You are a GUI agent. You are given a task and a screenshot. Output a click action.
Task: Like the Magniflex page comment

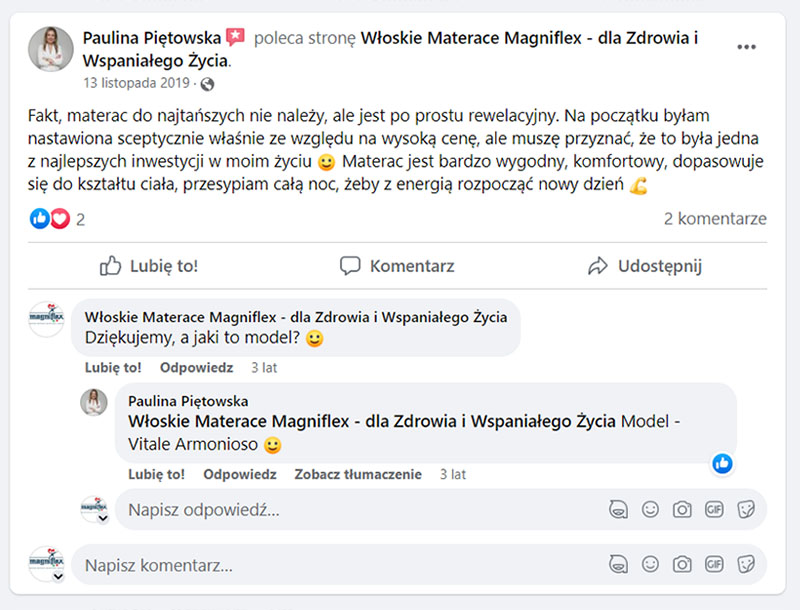(x=113, y=367)
